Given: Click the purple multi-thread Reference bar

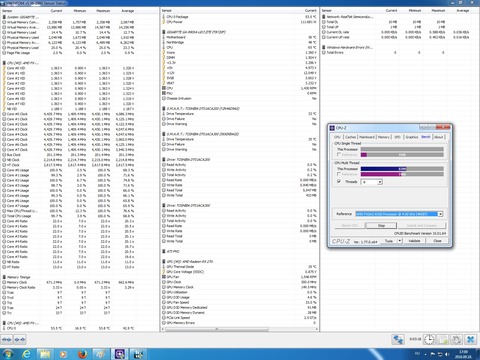Looking at the screenshot, I should (402, 174).
